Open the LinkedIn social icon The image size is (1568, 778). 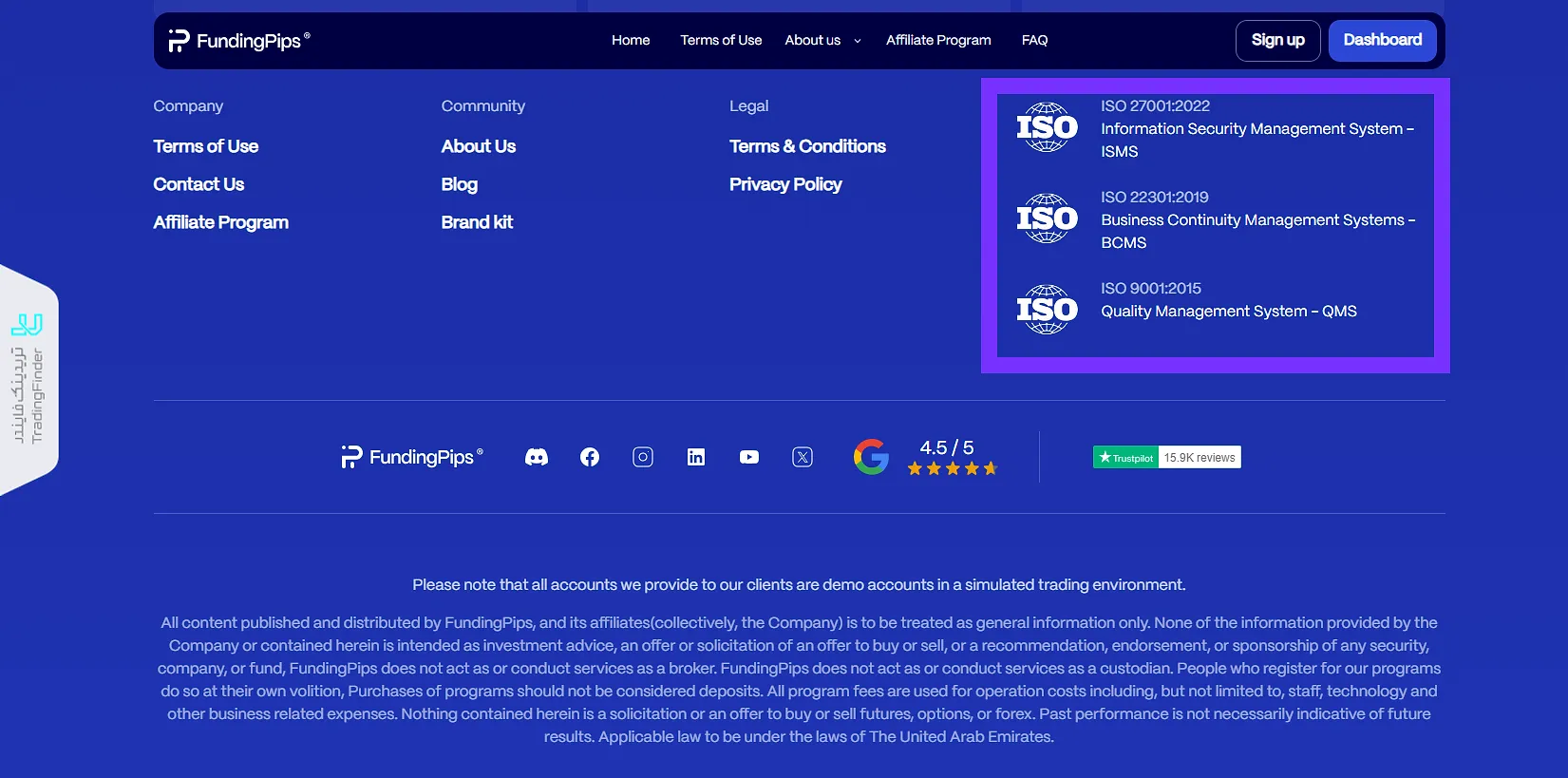[x=696, y=457]
